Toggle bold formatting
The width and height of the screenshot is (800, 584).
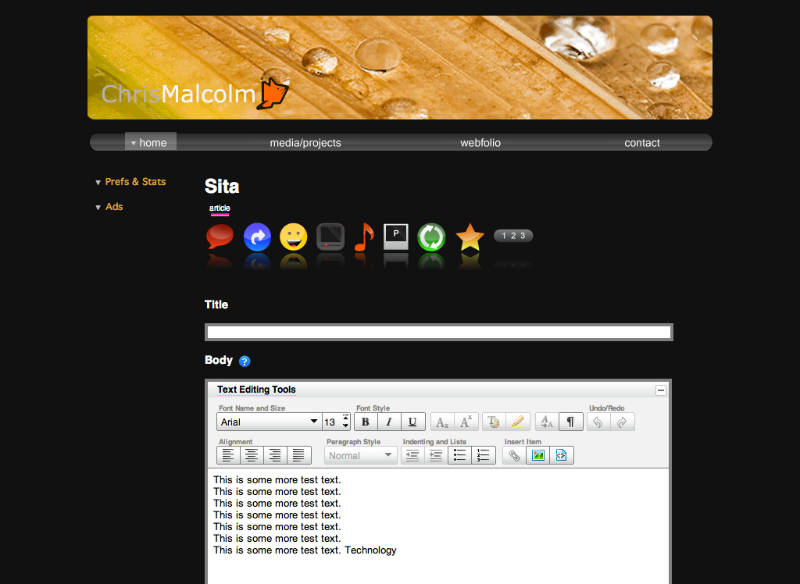pyautogui.click(x=366, y=422)
